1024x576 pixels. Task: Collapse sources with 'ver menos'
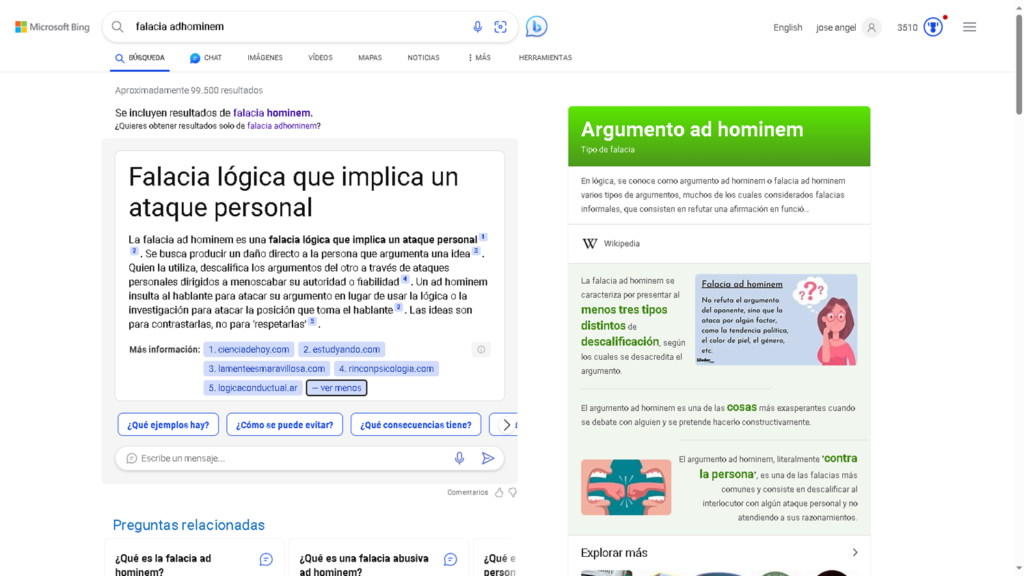336,388
